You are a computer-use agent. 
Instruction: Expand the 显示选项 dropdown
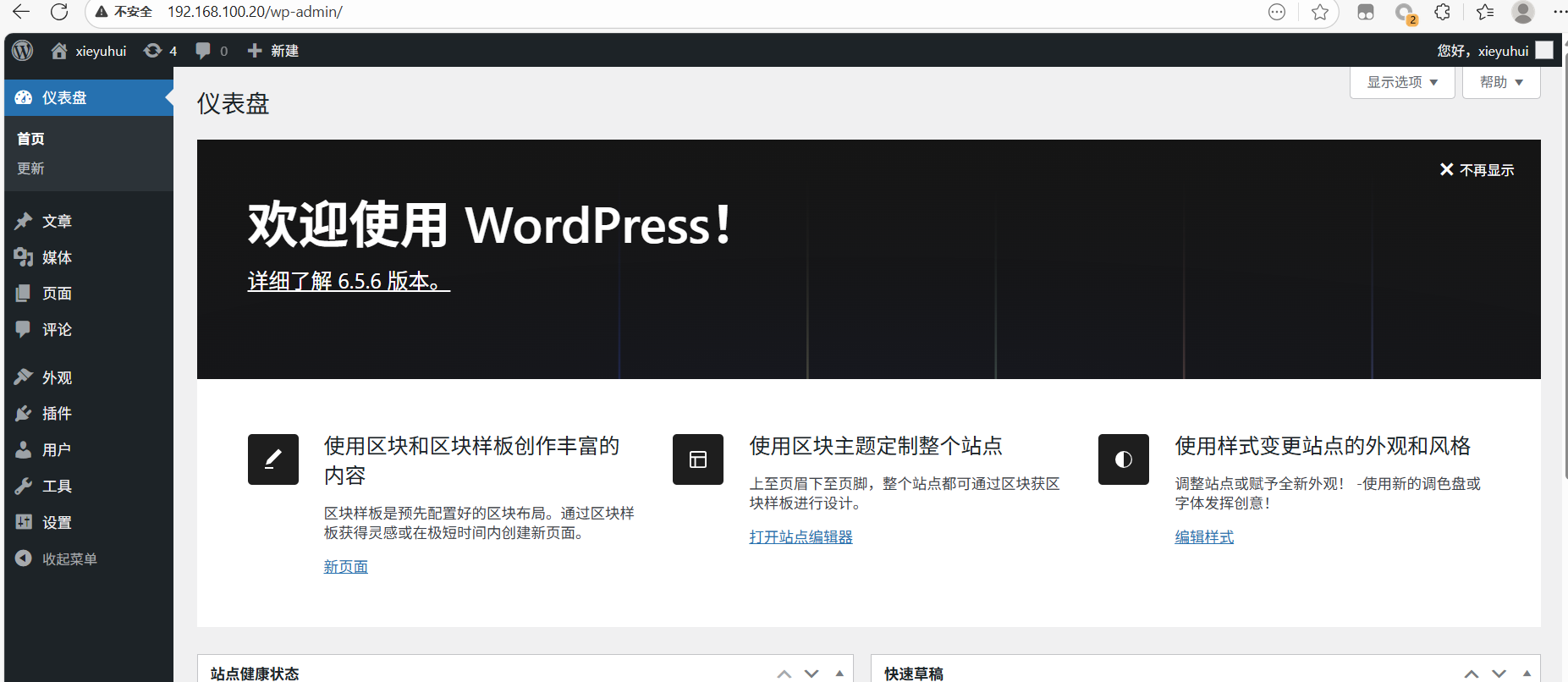click(x=1402, y=82)
